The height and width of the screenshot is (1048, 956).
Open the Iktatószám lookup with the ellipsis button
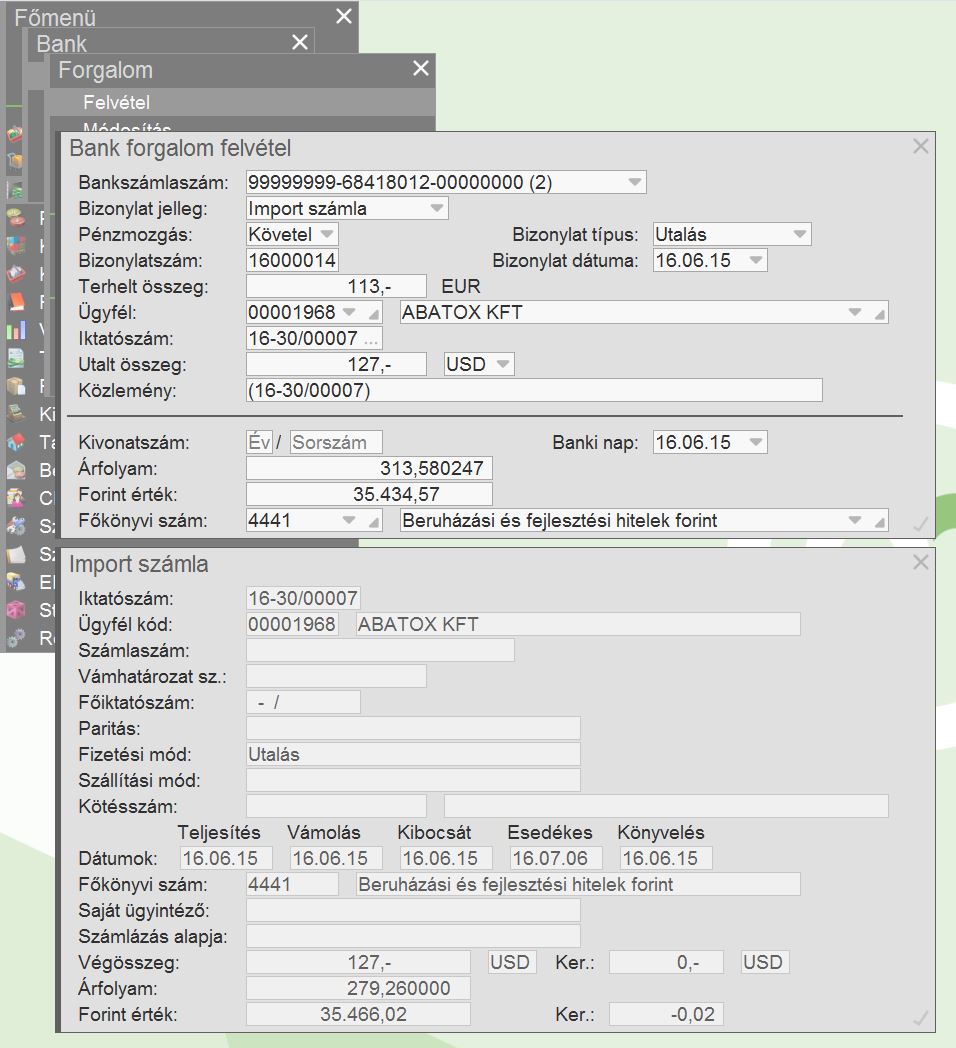(x=371, y=339)
